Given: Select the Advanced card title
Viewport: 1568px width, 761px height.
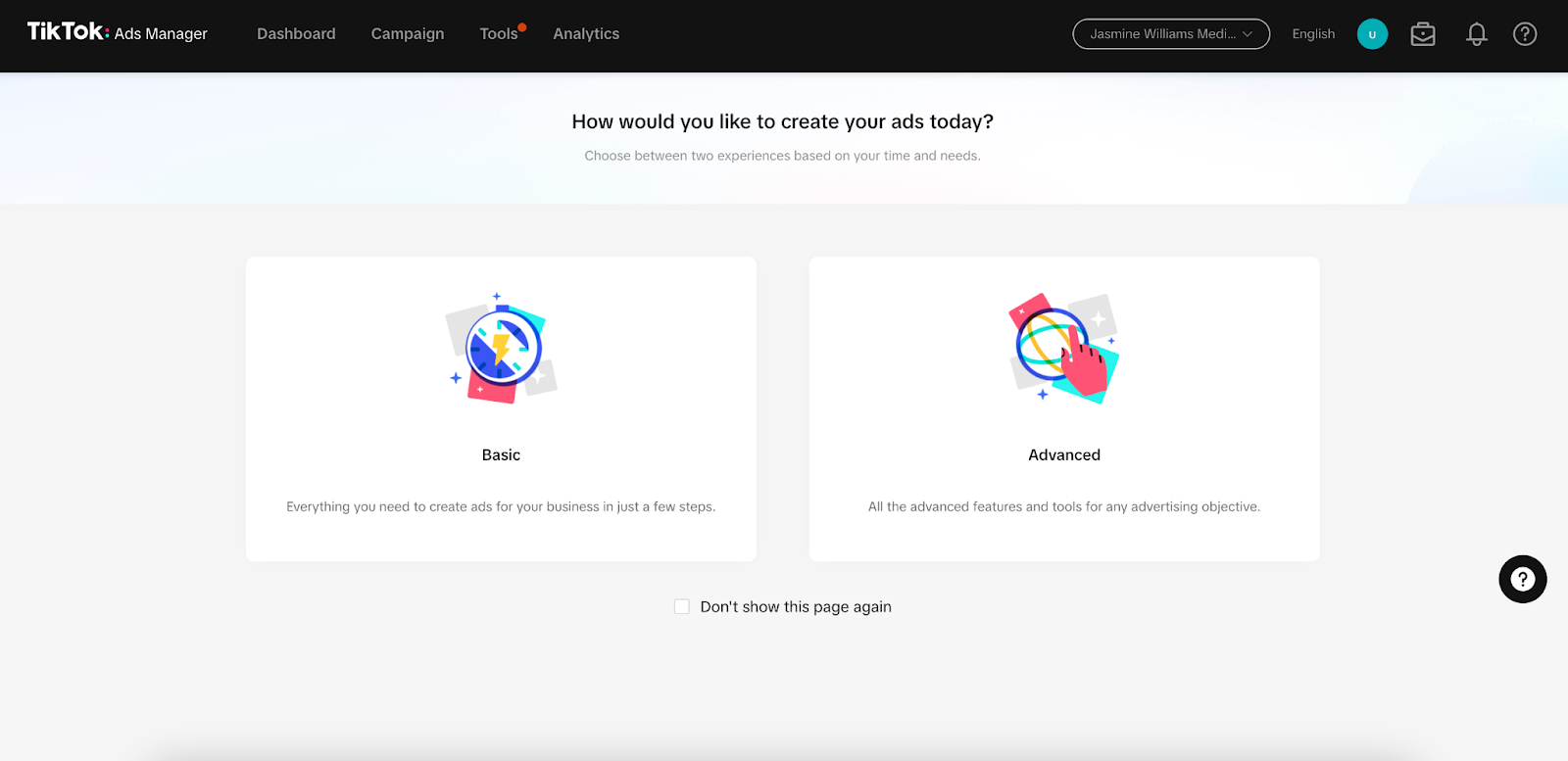Looking at the screenshot, I should [x=1064, y=455].
